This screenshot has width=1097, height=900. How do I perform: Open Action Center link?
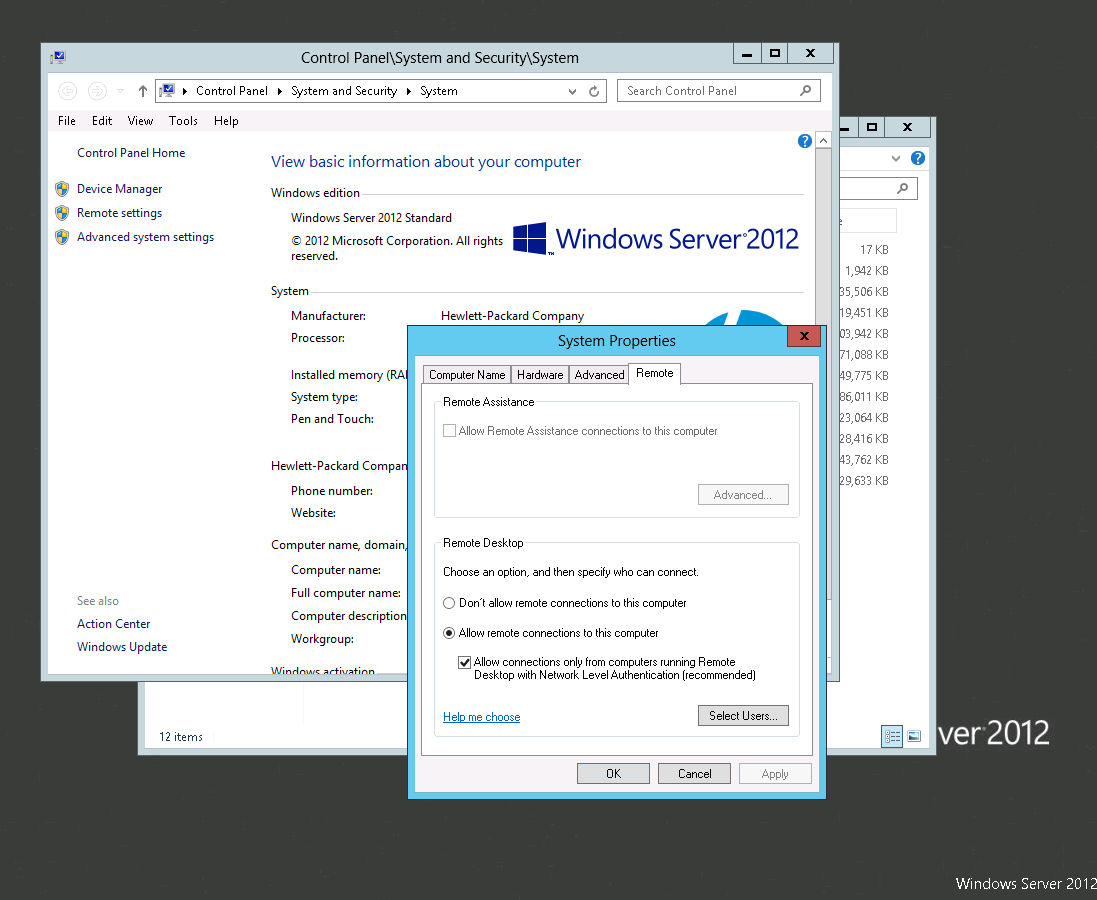click(113, 624)
